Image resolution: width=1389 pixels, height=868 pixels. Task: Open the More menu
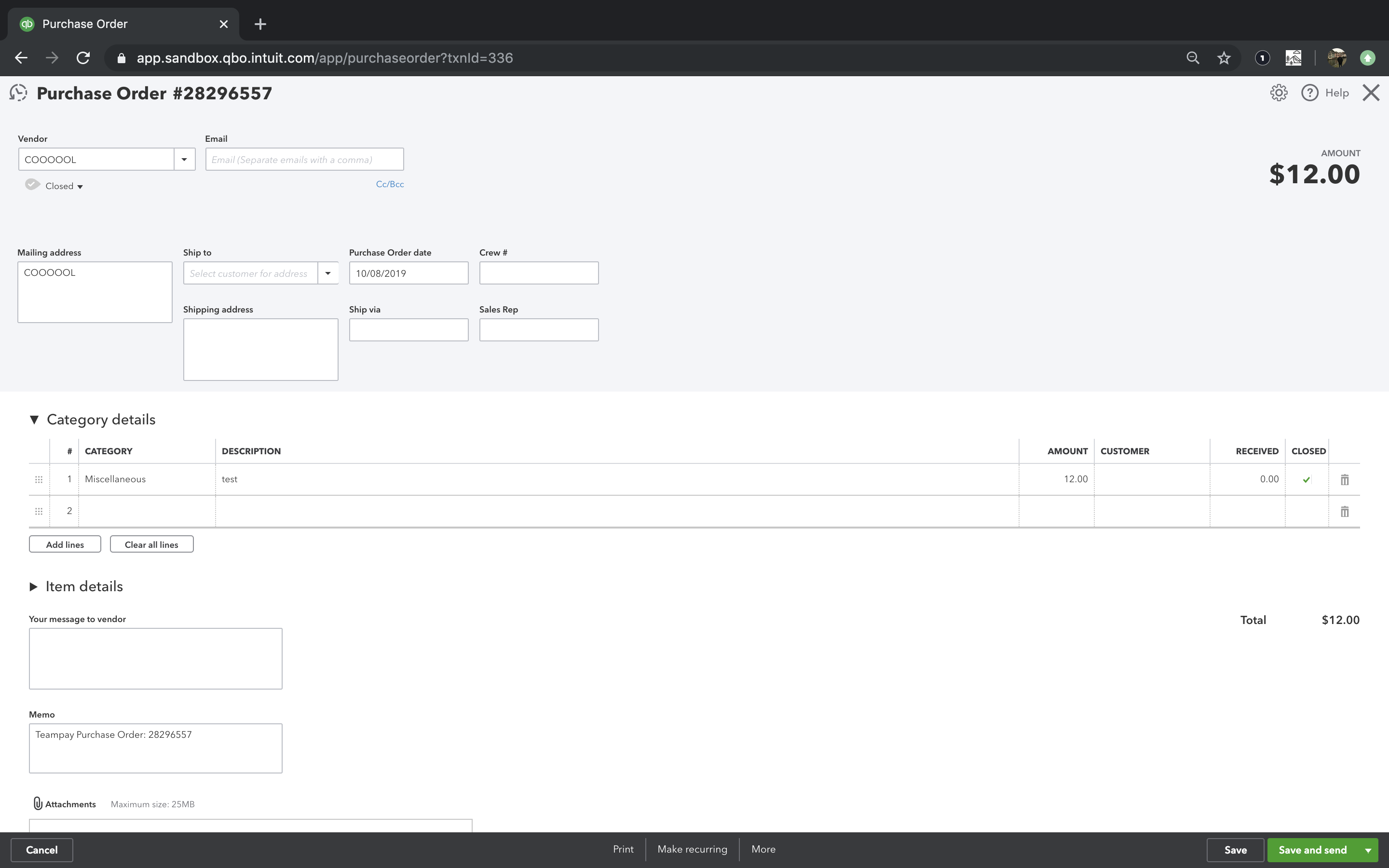click(763, 849)
